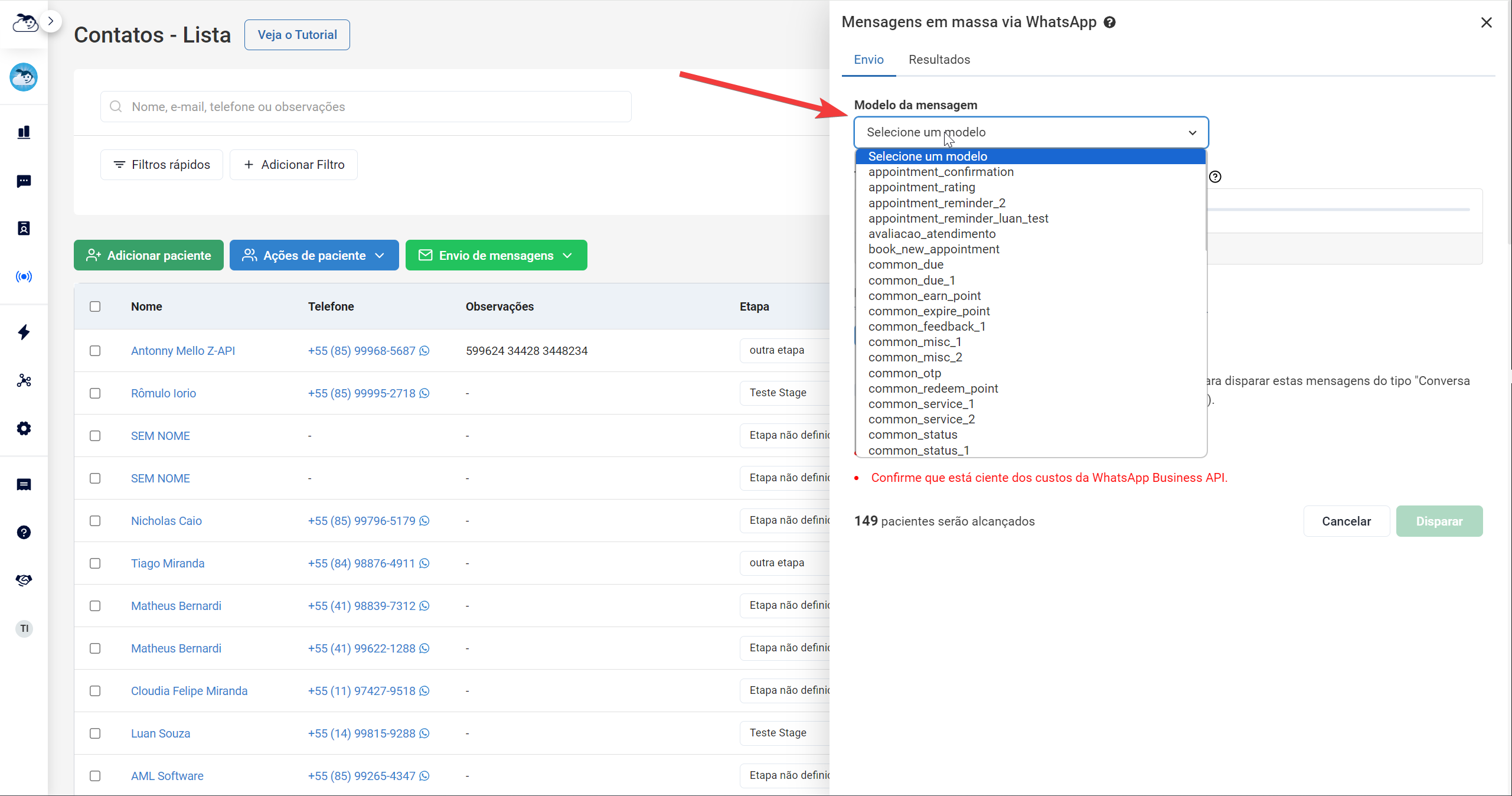Open the handshake partners icon in sidebar

[x=24, y=580]
